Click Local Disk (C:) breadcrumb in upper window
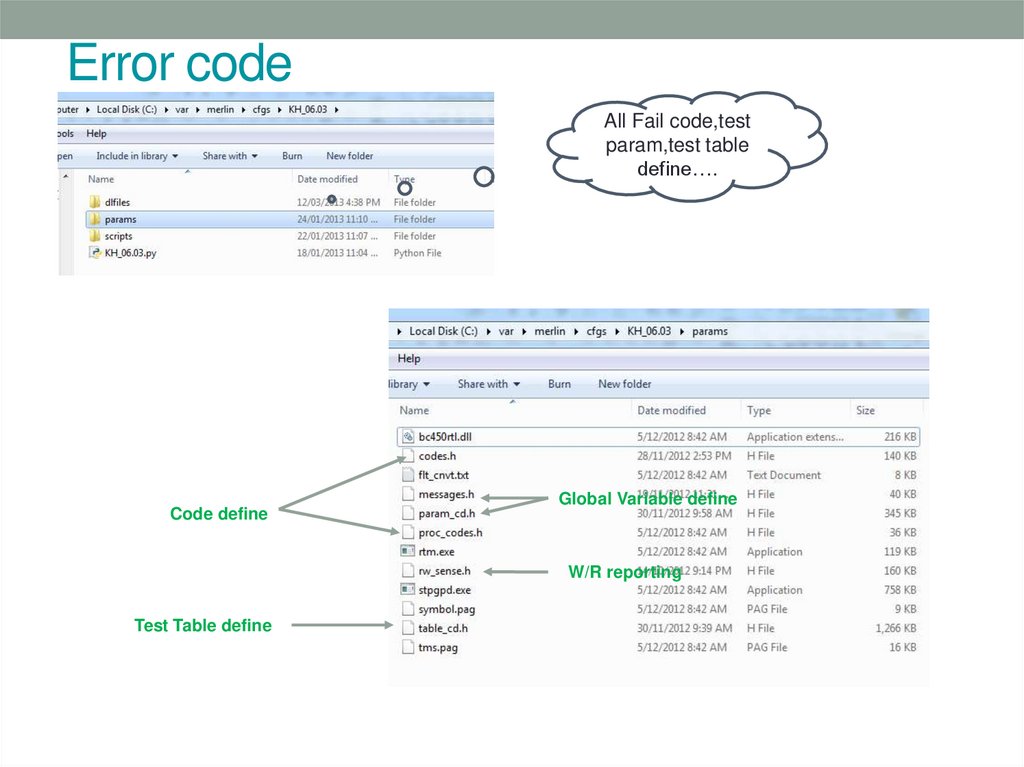The height and width of the screenshot is (767, 1024). point(127,110)
